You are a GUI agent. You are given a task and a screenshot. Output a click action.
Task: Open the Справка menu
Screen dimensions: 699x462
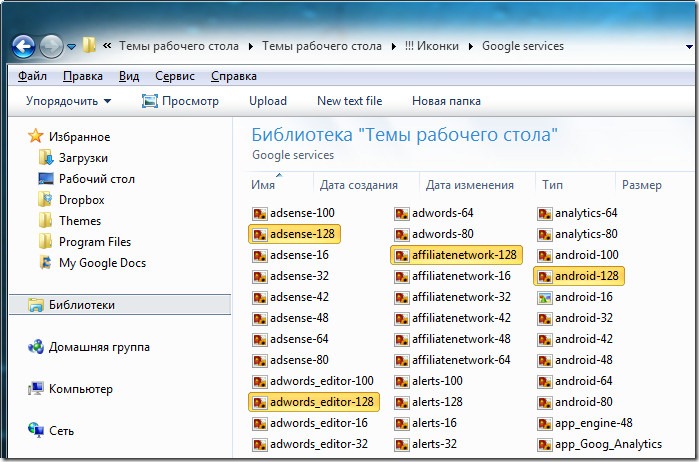point(234,76)
